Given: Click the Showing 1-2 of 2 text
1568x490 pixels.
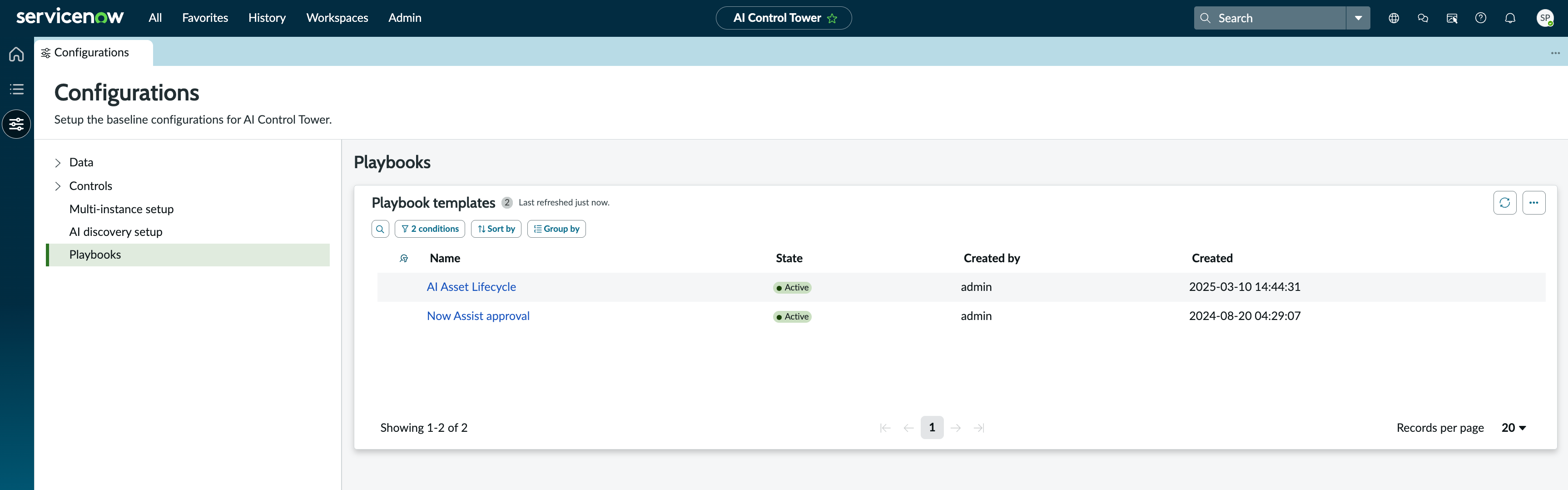Looking at the screenshot, I should click(x=424, y=428).
